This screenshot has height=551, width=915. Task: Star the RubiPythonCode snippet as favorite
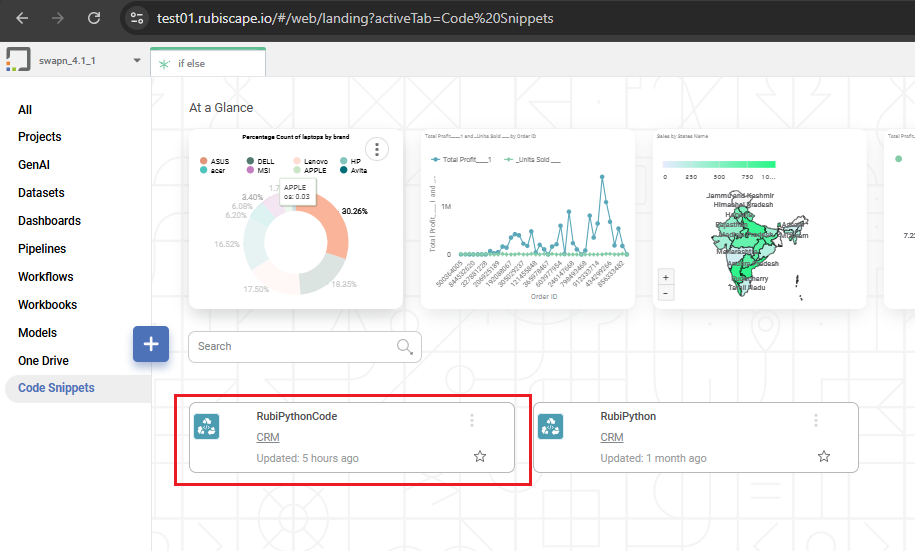coord(480,456)
